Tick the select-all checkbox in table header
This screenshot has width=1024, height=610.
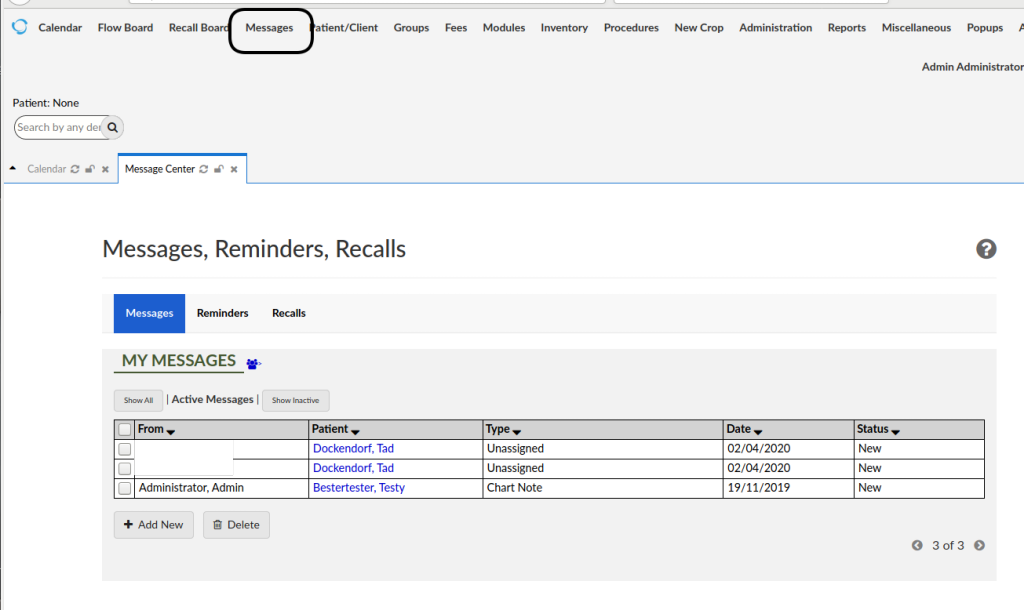[x=124, y=430]
